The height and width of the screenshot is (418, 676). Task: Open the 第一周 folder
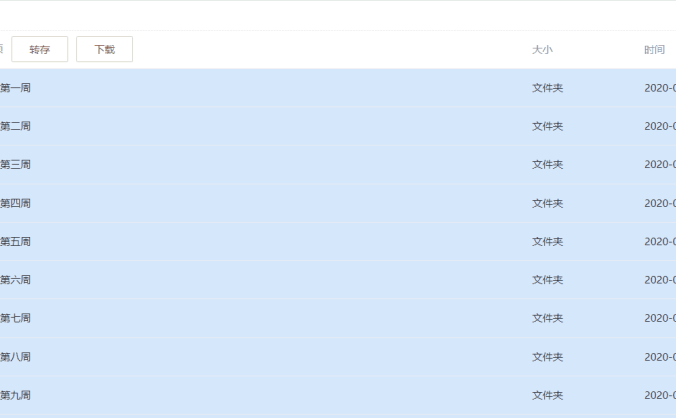[16, 88]
